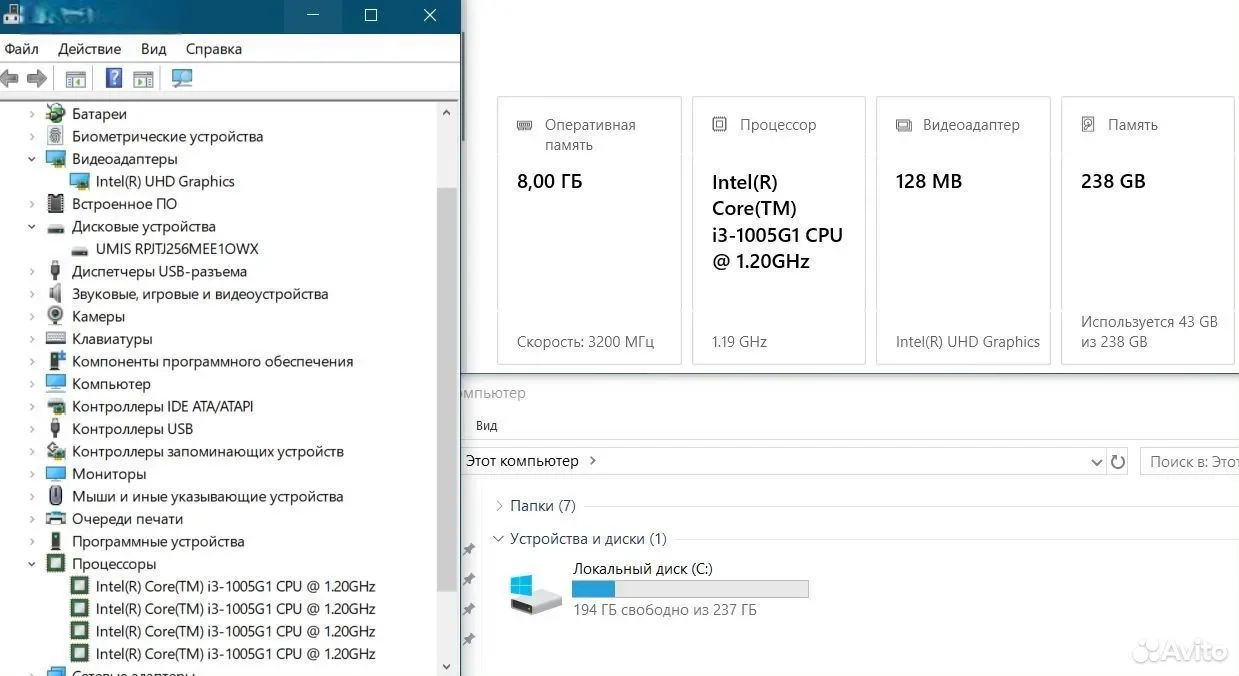The height and width of the screenshot is (676, 1239).
Task: Click the properties pane toolbar icon
Action: click(x=143, y=79)
